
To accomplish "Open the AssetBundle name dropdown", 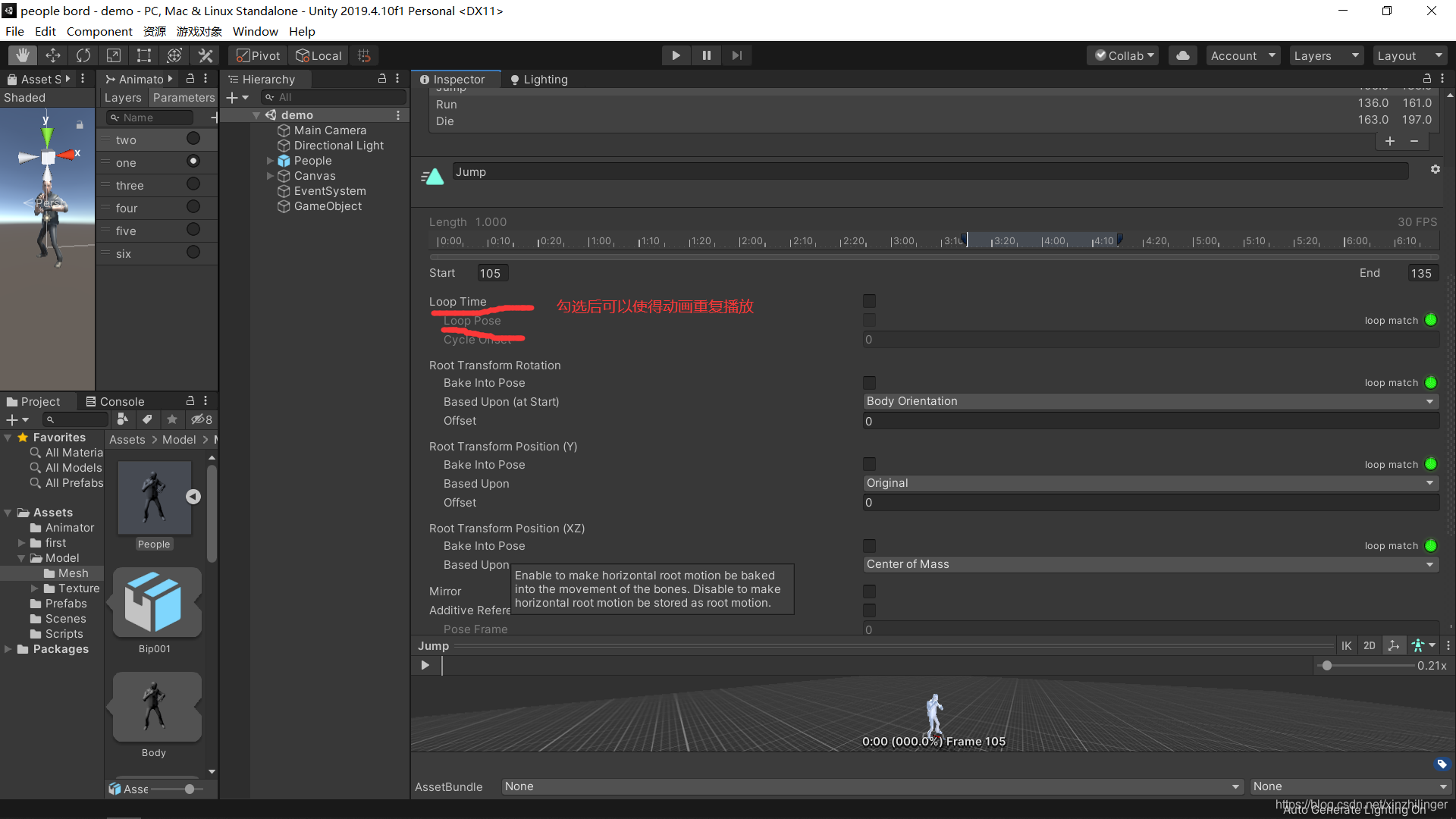I will [873, 786].
